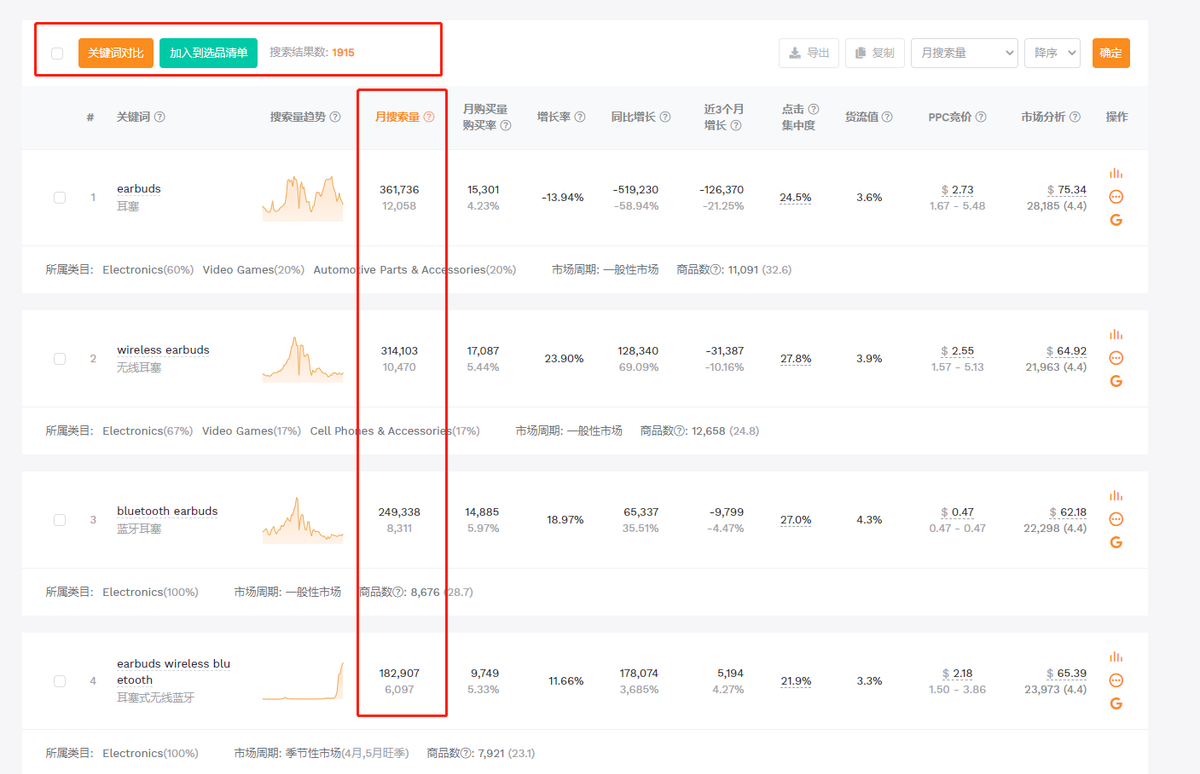Select the checkbox for the earbuds keyword
Viewport: 1200px width, 774px height.
(58, 197)
